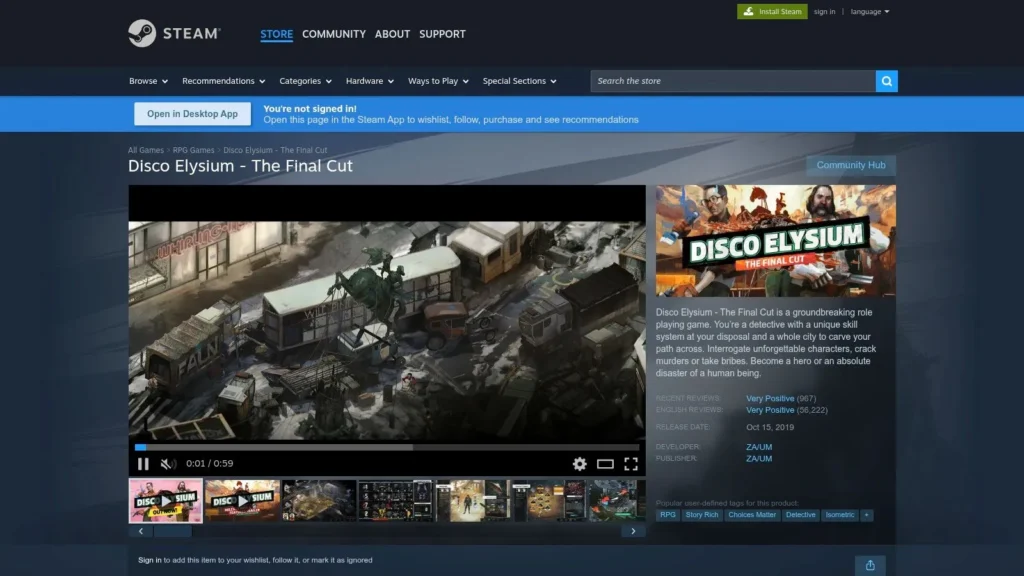Expand the Recommendations menu

point(223,81)
